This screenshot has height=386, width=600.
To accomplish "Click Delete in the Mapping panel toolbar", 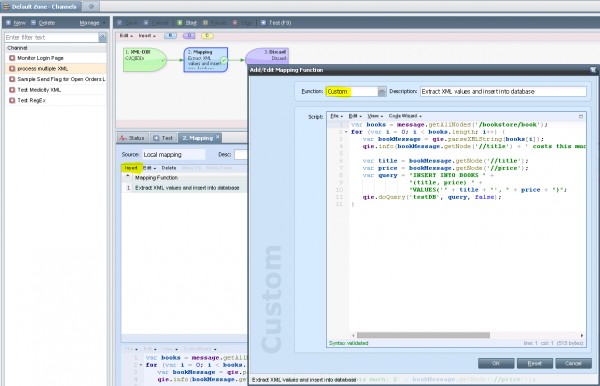I will pos(169,168).
